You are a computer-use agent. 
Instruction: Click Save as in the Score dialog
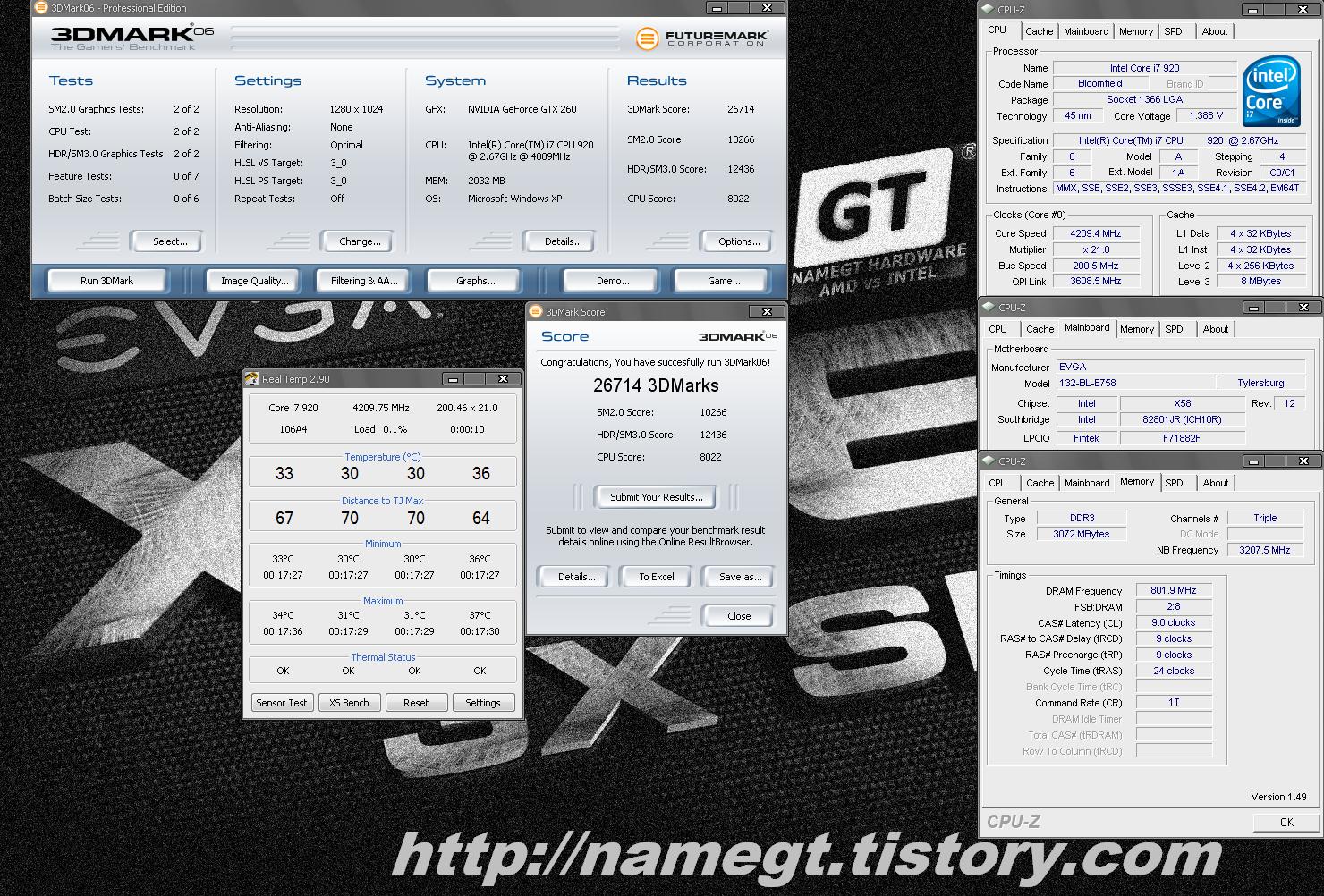point(740,577)
